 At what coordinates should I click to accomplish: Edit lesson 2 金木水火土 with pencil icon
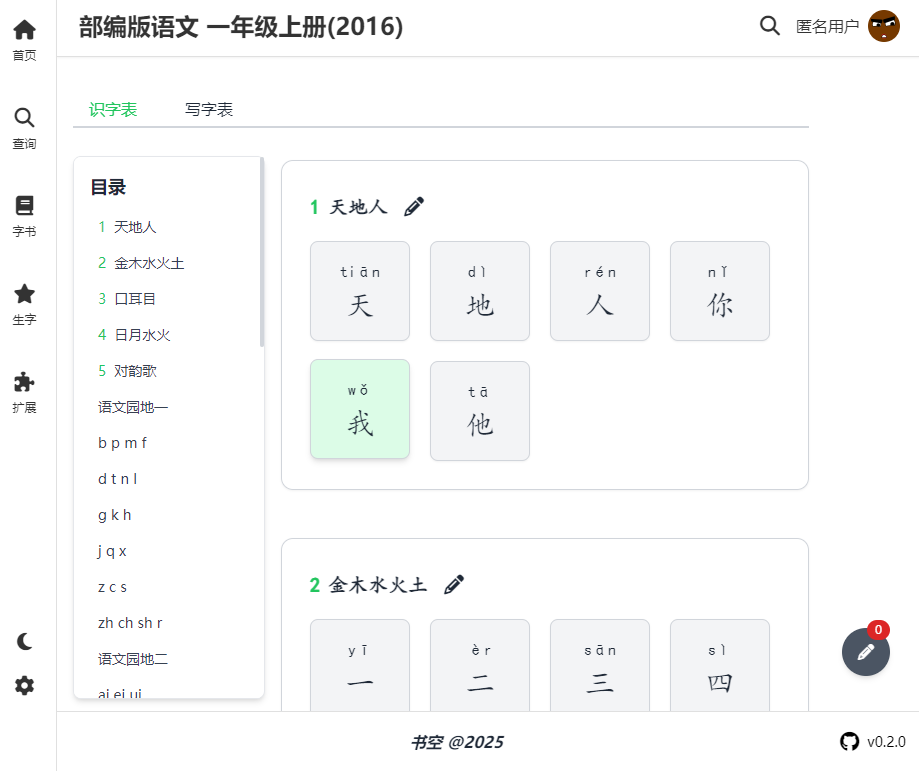click(454, 585)
